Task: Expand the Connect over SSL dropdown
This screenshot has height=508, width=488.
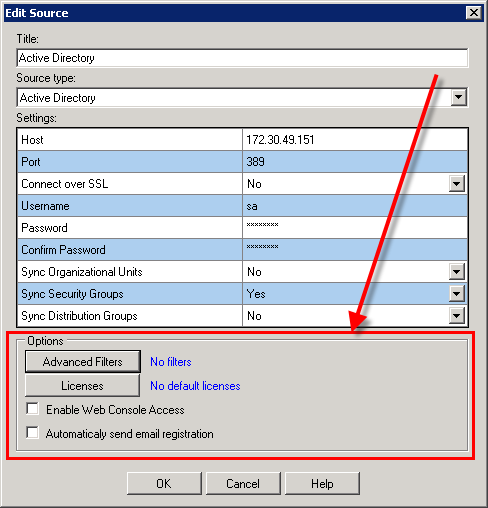Action: [456, 184]
